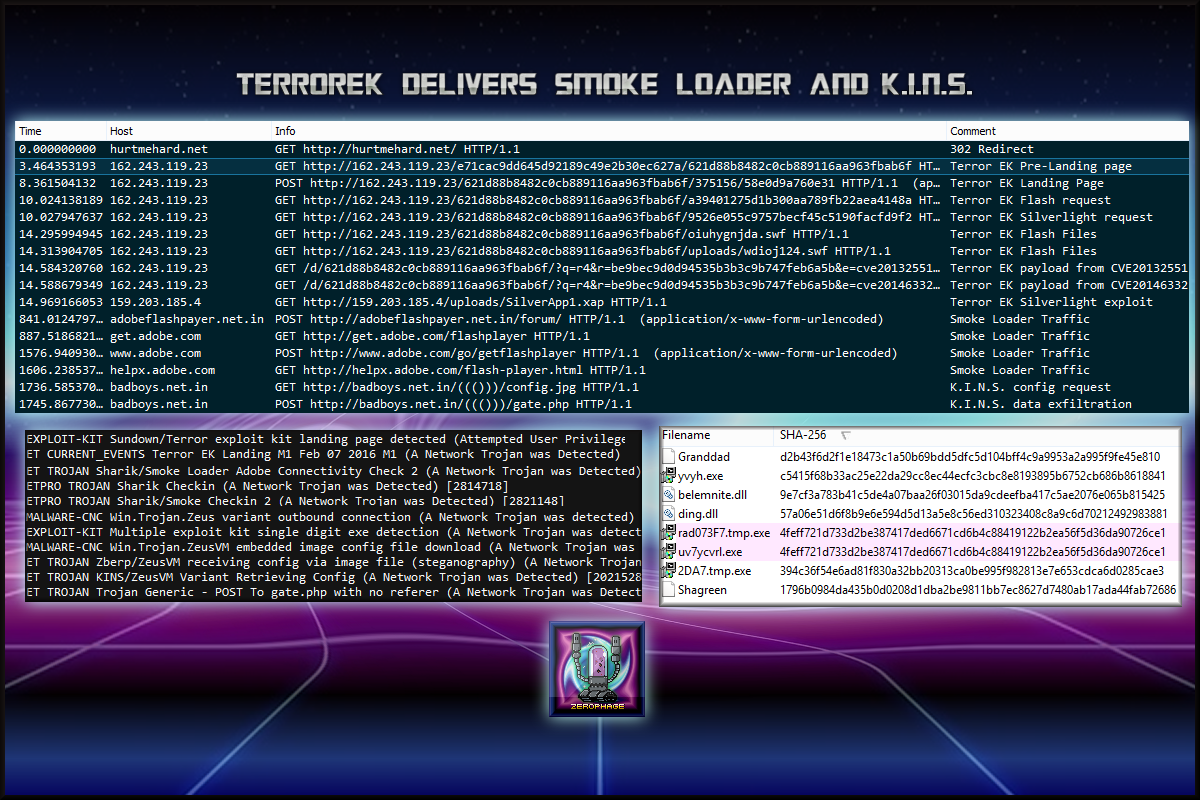Screen dimensions: 1200x800
Task: Click the belemnite.dll file icon
Action: [669, 495]
